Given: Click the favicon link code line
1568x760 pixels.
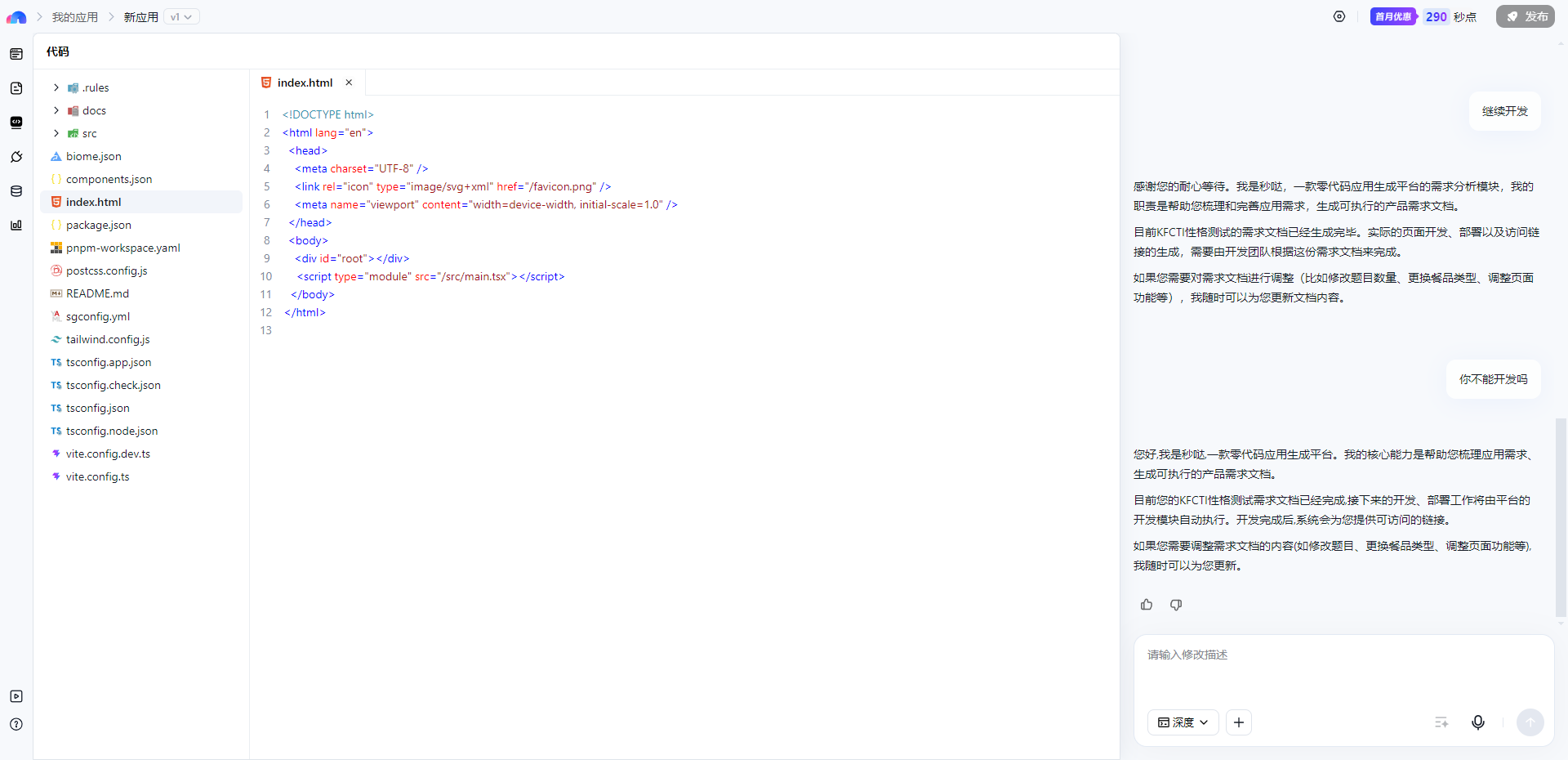Looking at the screenshot, I should pos(453,186).
